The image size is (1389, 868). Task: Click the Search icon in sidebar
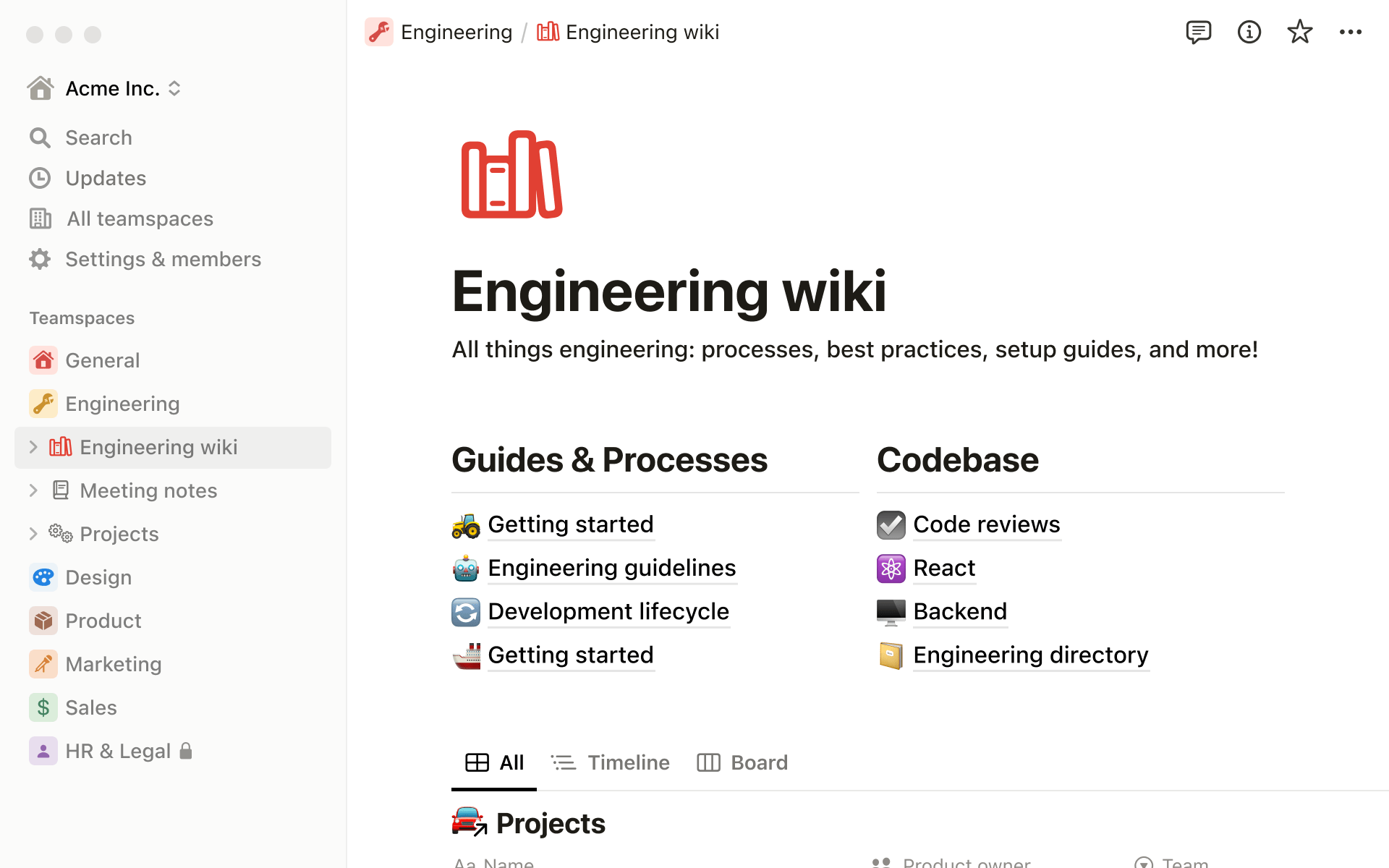40,136
